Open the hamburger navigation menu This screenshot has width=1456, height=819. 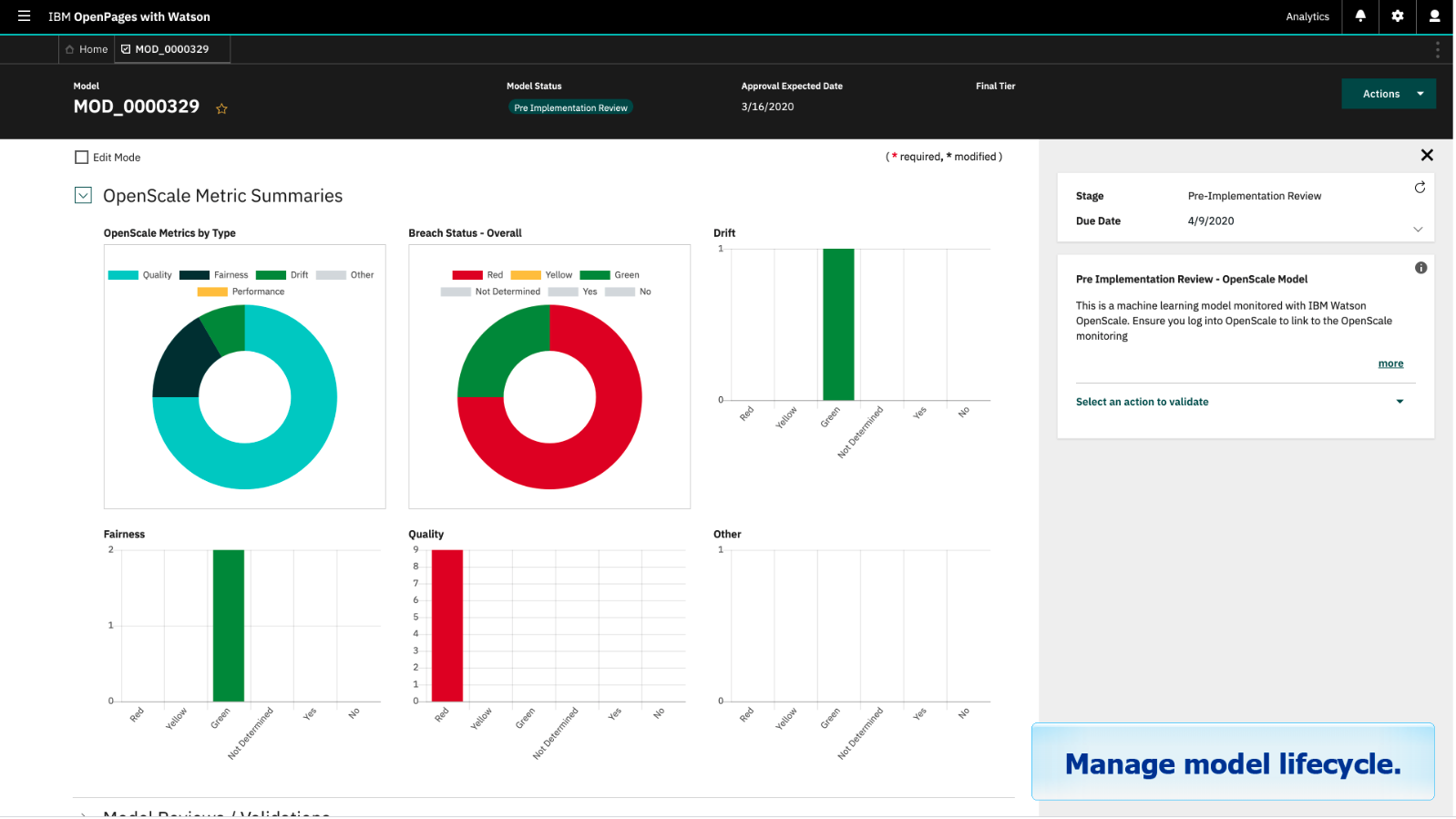[x=25, y=16]
